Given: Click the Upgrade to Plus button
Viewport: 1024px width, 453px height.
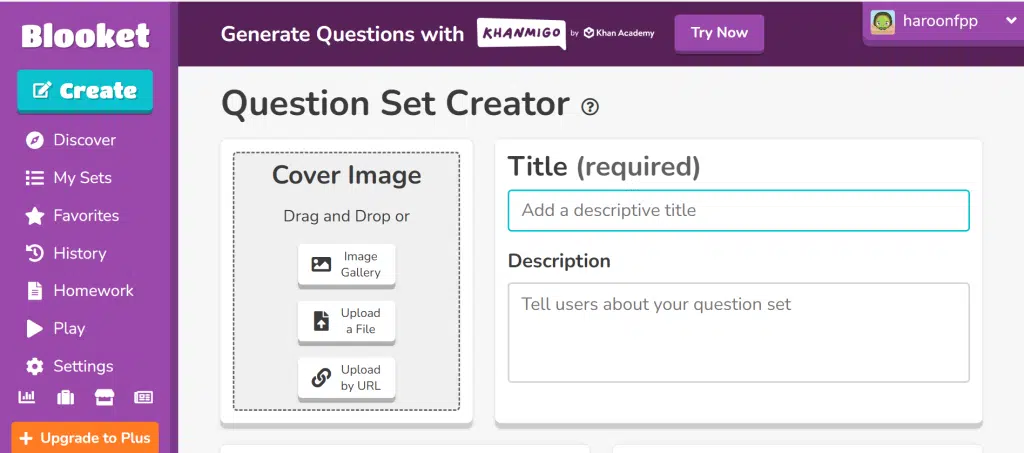Looking at the screenshot, I should coord(85,438).
